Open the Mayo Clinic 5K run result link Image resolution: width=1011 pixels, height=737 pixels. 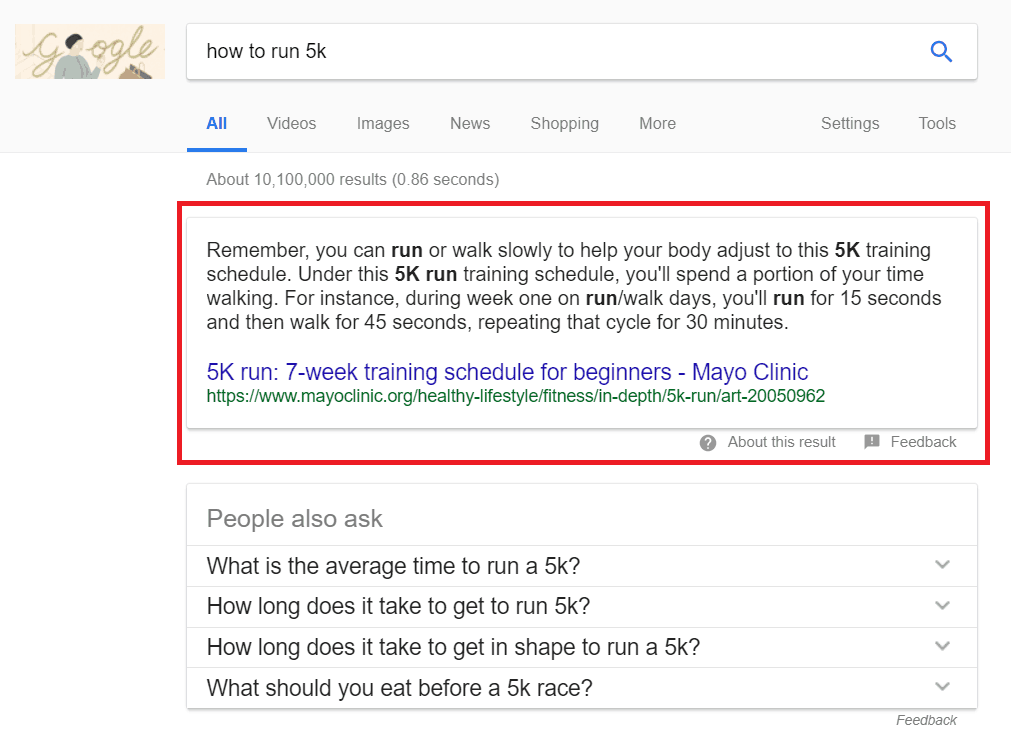click(507, 372)
